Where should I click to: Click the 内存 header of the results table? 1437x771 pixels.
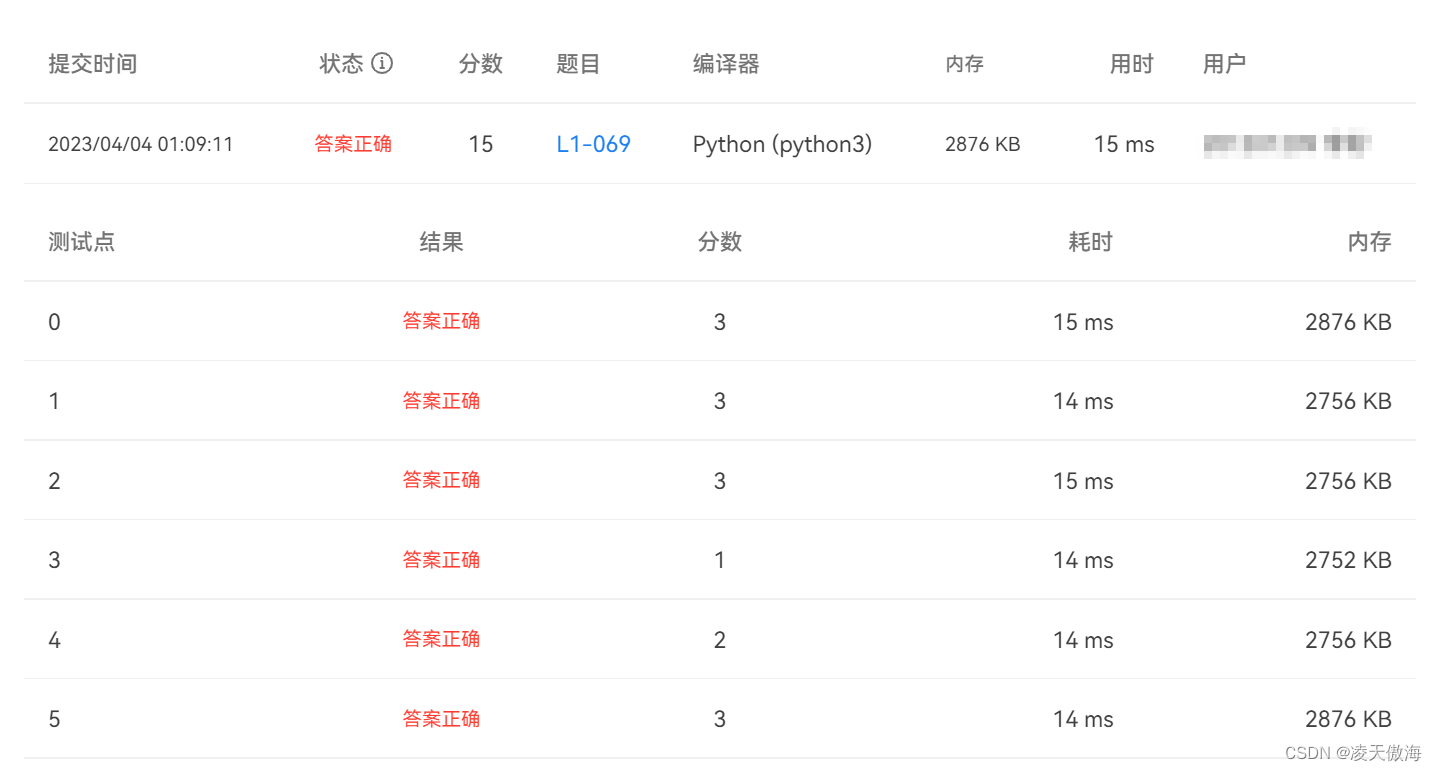click(1369, 241)
